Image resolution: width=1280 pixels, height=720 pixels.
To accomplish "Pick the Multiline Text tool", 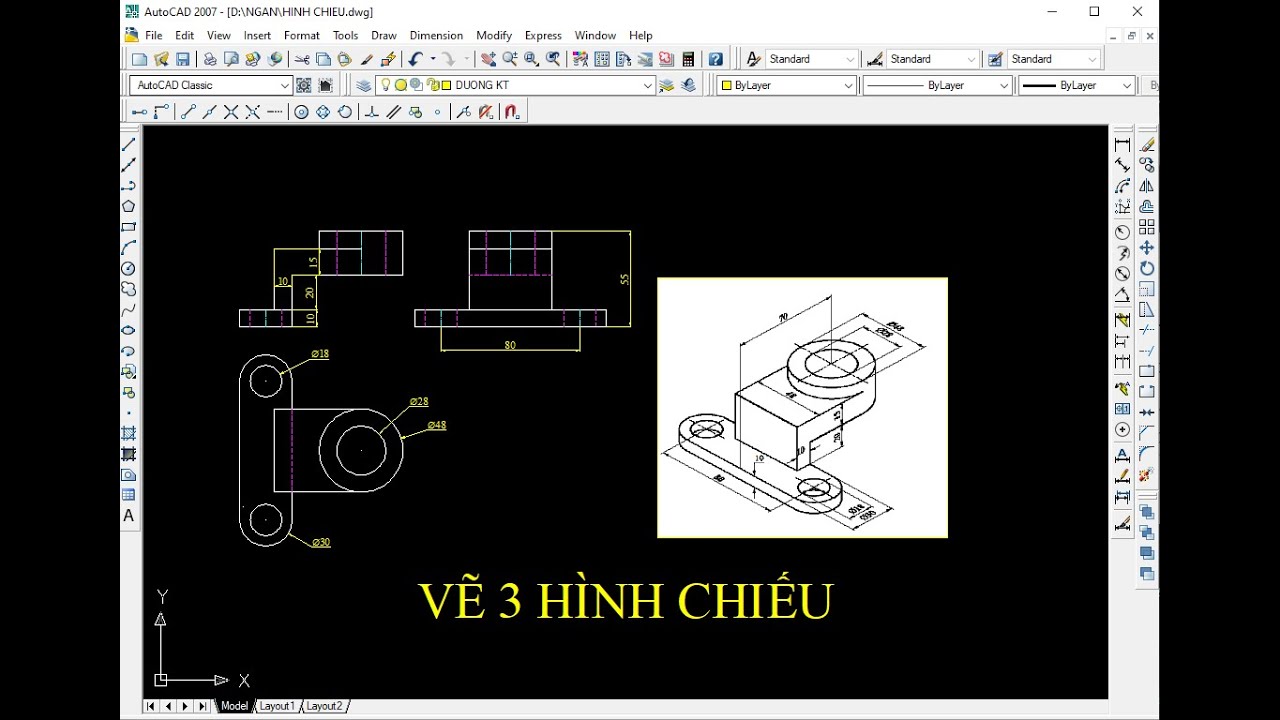I will click(x=129, y=516).
